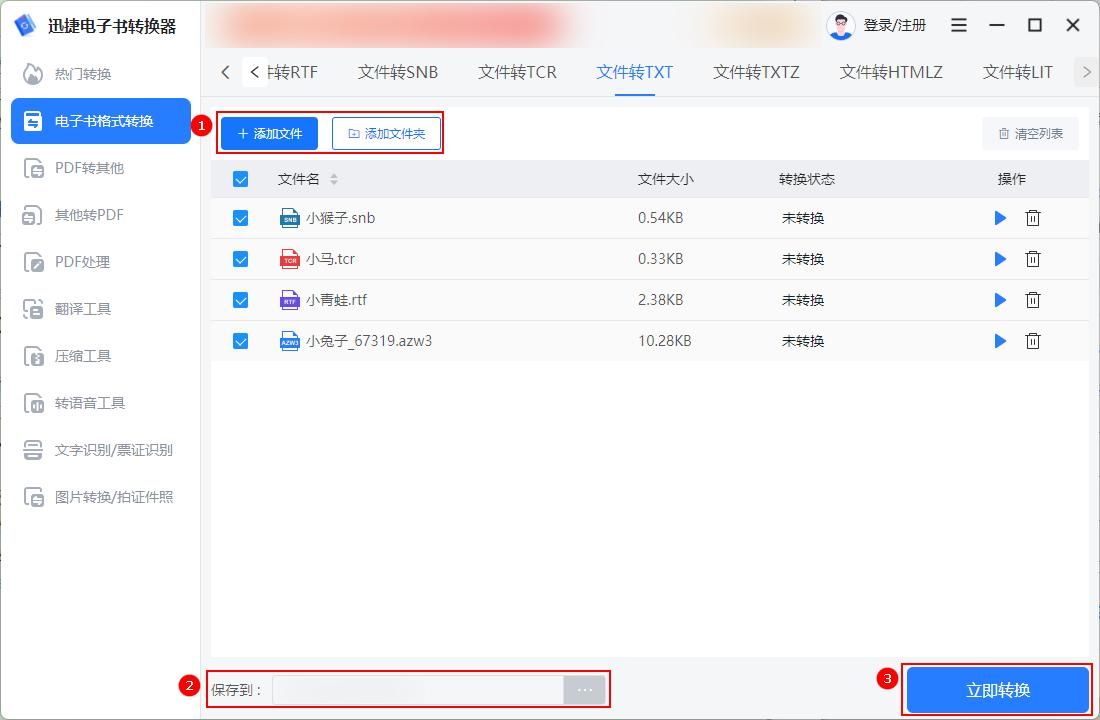Click the 迅捷电子书转换器 app logo

(x=26, y=25)
